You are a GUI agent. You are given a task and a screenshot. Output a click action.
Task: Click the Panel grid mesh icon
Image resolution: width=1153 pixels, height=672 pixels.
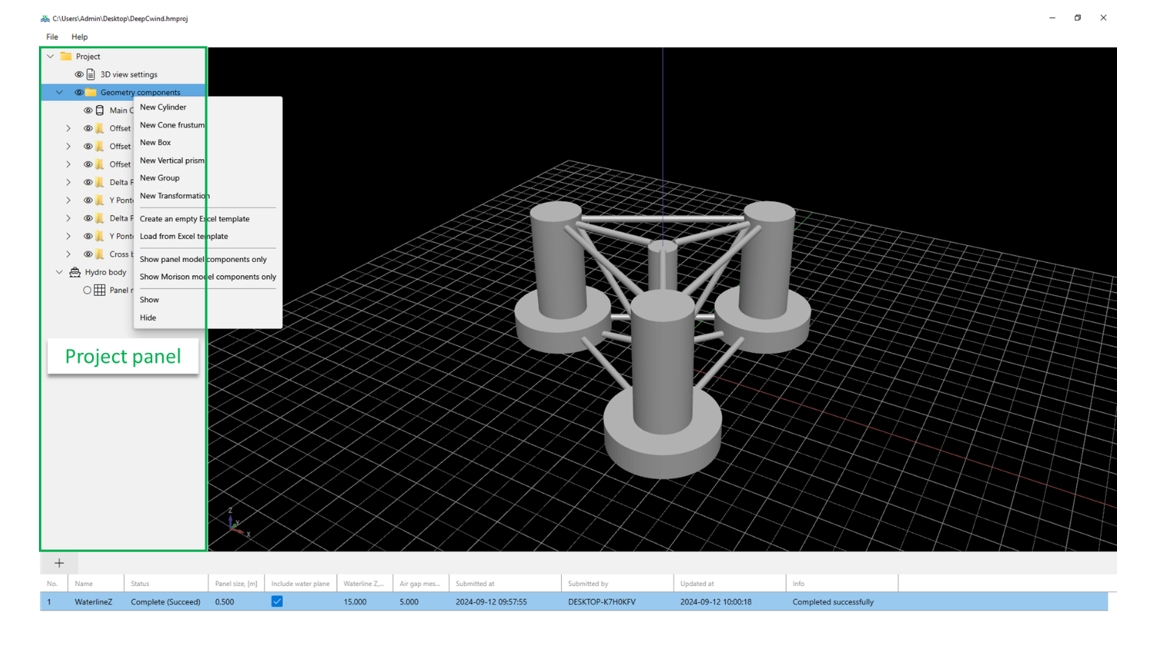pos(99,290)
